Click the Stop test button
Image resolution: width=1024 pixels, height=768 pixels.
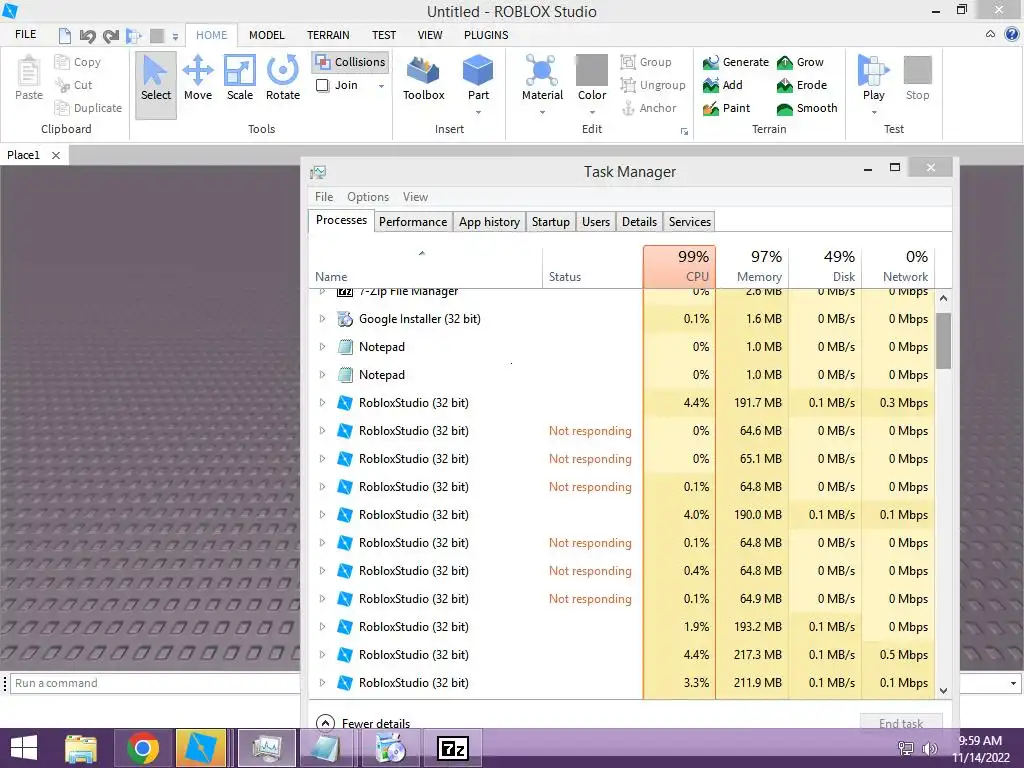click(918, 78)
